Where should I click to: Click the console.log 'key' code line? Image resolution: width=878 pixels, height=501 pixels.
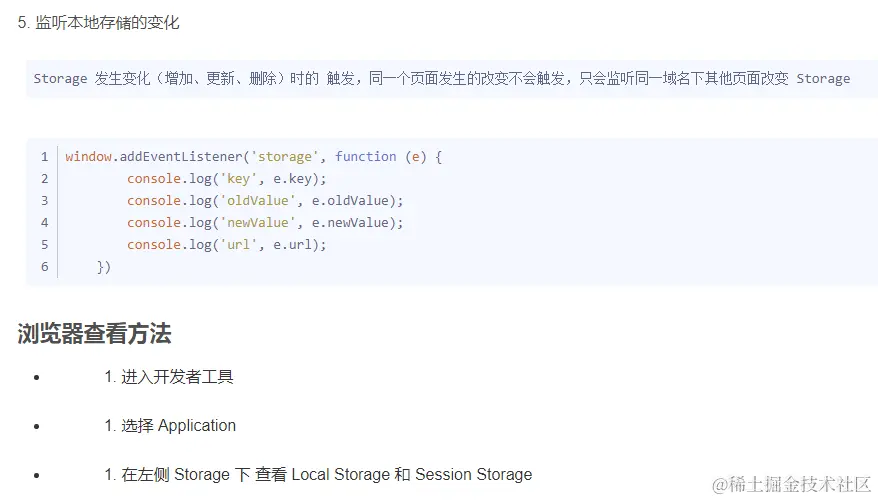click(x=227, y=179)
